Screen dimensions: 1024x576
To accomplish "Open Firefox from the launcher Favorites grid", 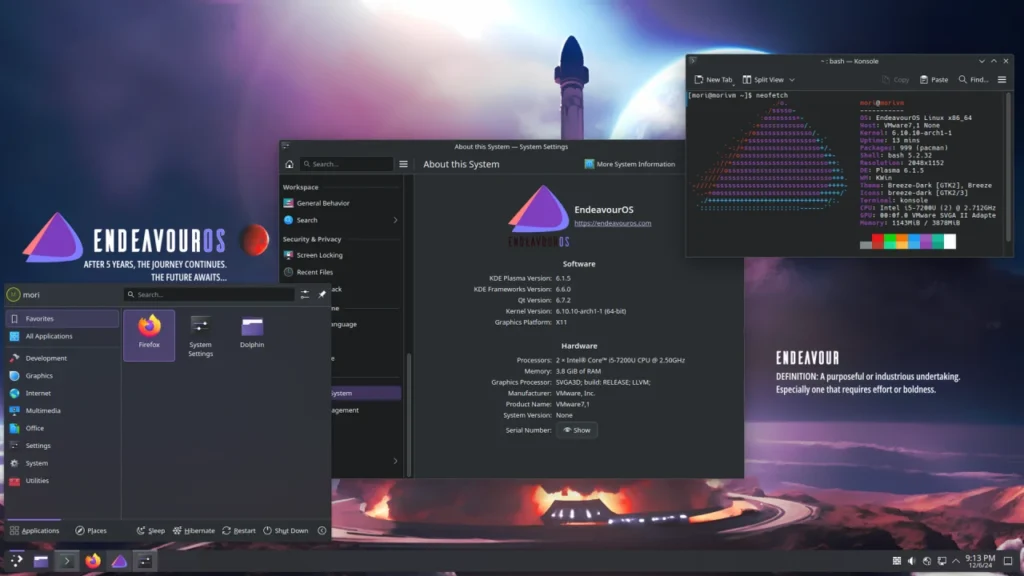I will [149, 334].
